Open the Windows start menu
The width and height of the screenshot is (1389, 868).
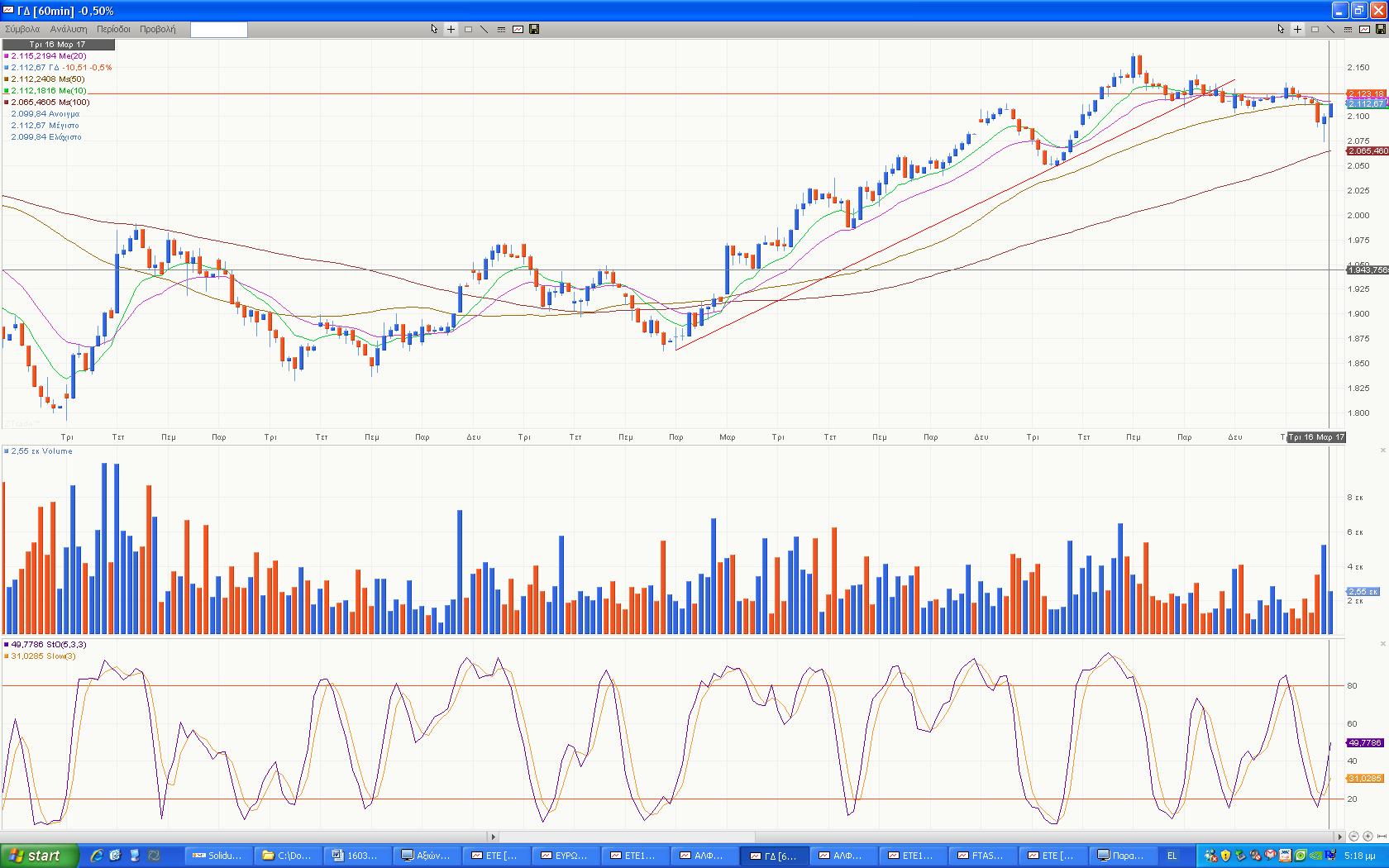39,856
